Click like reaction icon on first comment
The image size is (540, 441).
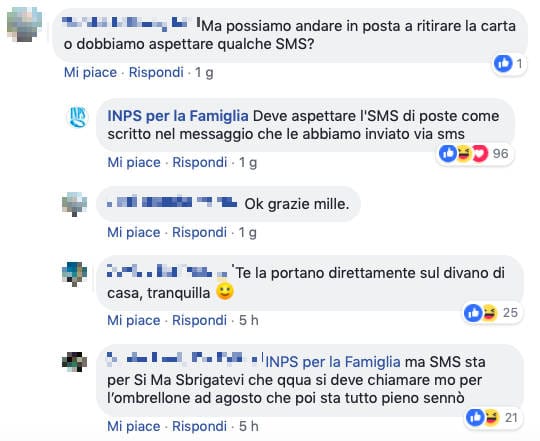pos(503,64)
